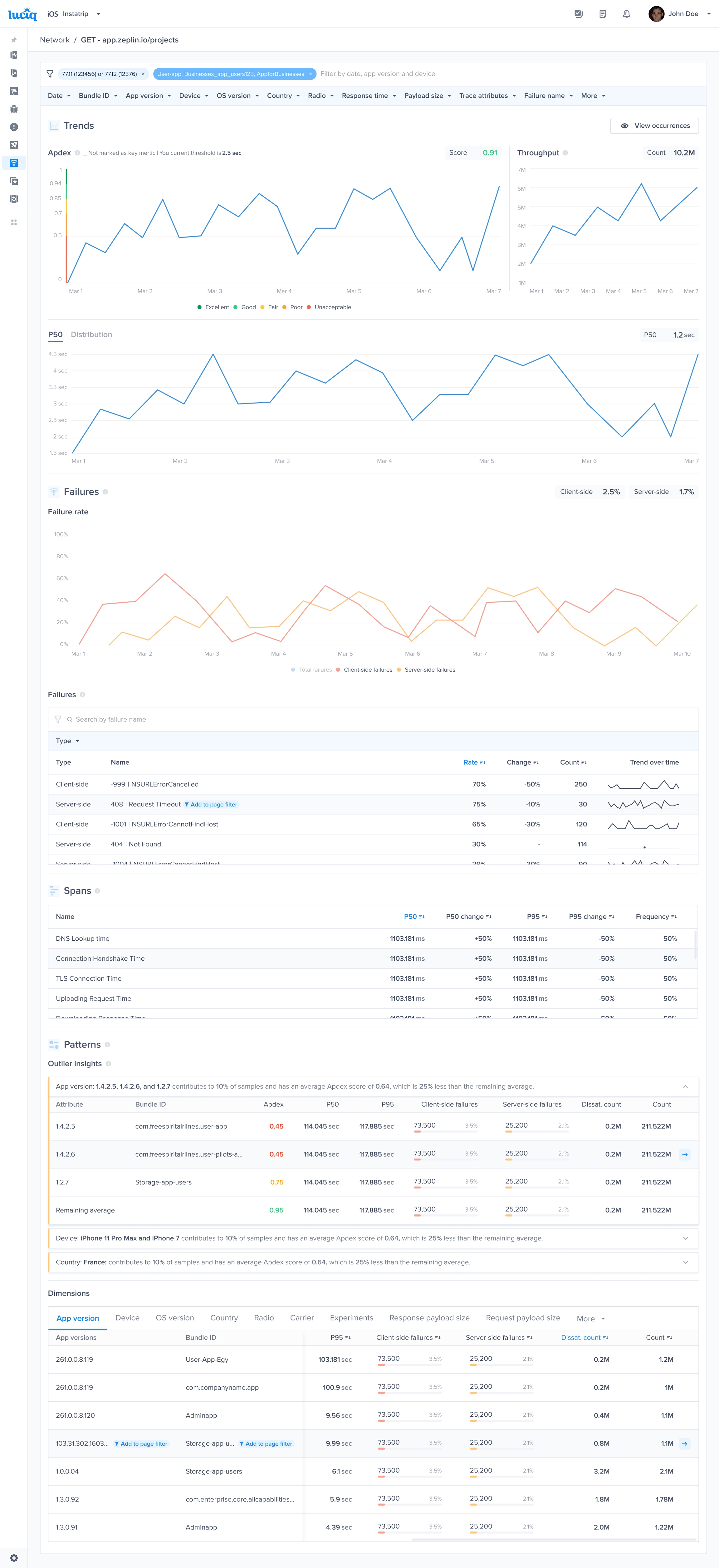The image size is (719, 1568).
Task: Click the View occurrences button
Action: pyautogui.click(x=654, y=126)
